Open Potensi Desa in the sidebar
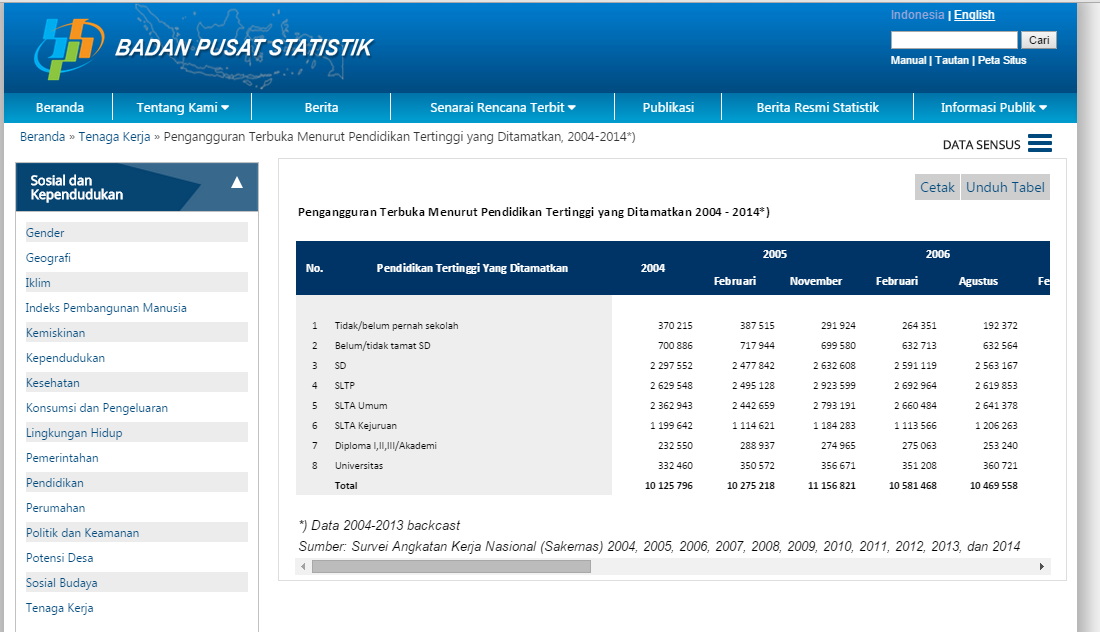1100x632 pixels. tap(60, 558)
